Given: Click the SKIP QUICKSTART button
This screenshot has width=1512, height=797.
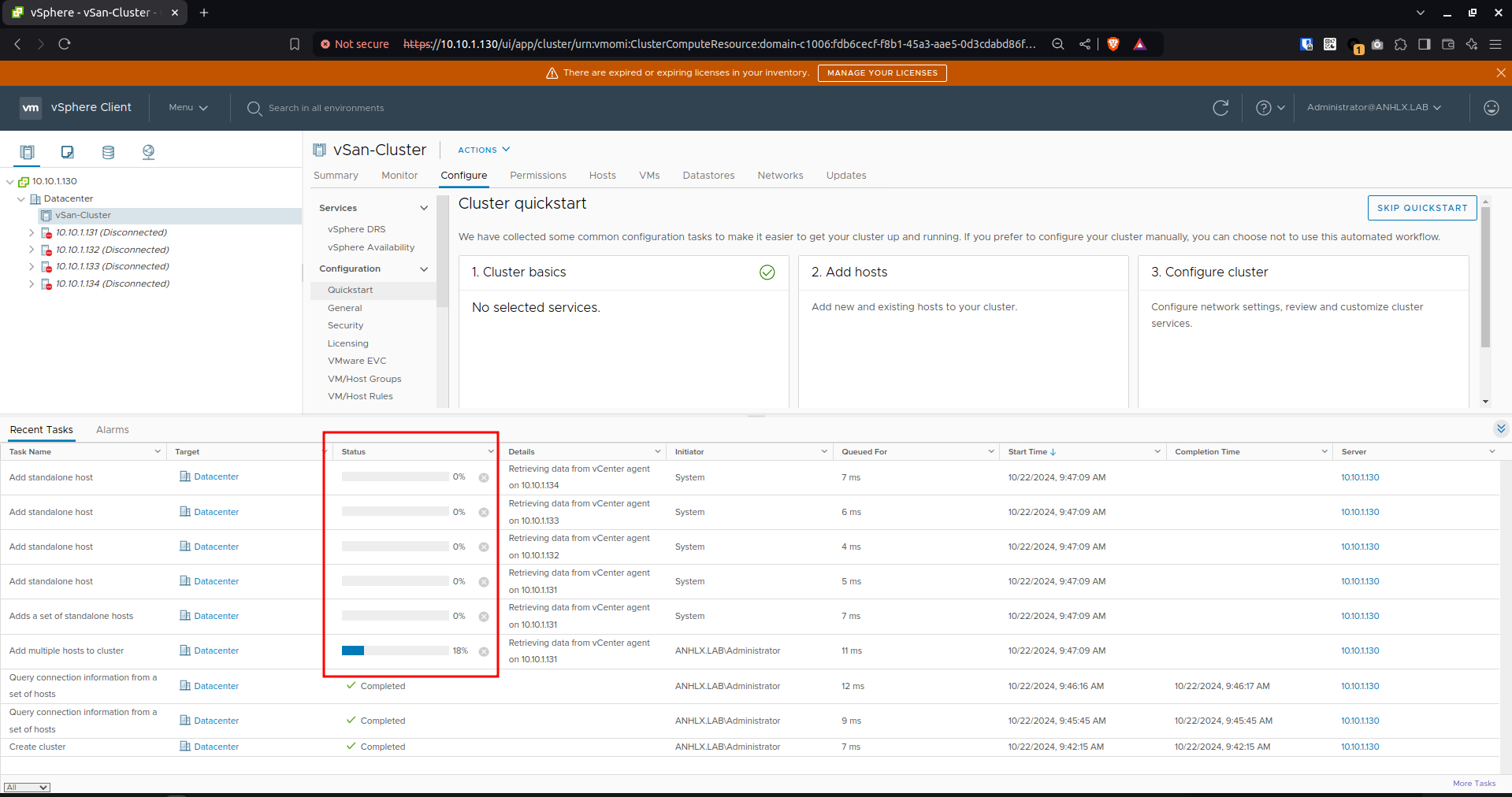Looking at the screenshot, I should [1422, 208].
